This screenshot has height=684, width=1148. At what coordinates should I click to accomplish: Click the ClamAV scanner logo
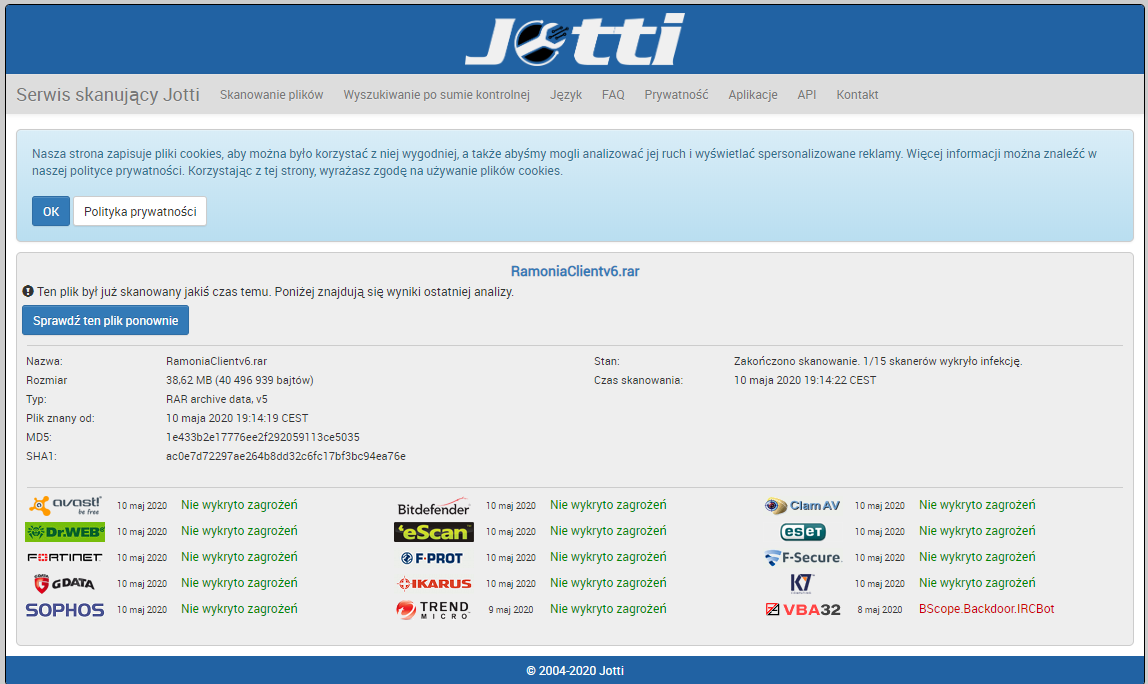(x=802, y=506)
